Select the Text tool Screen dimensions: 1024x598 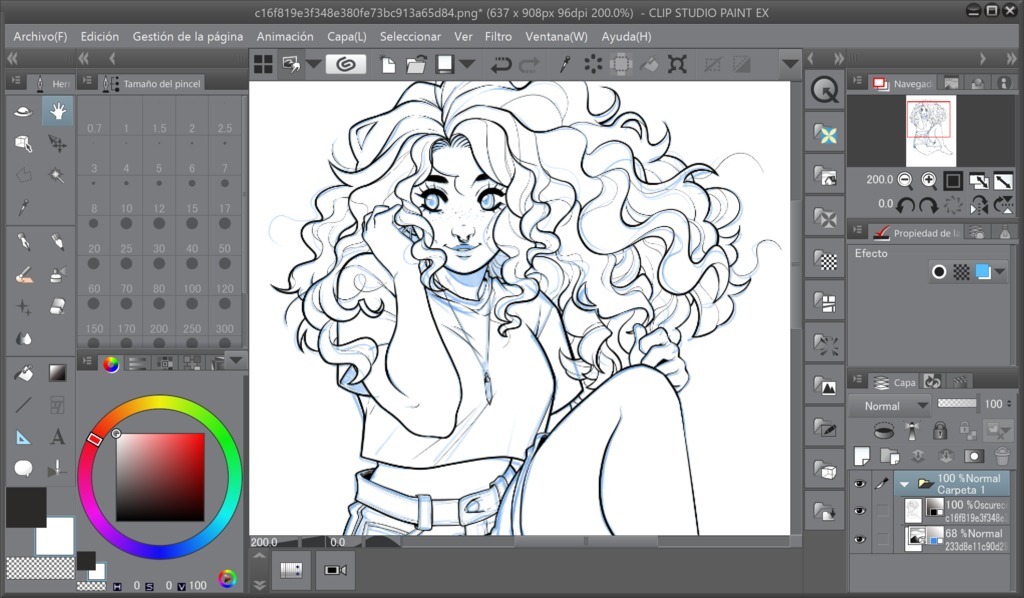pos(57,437)
